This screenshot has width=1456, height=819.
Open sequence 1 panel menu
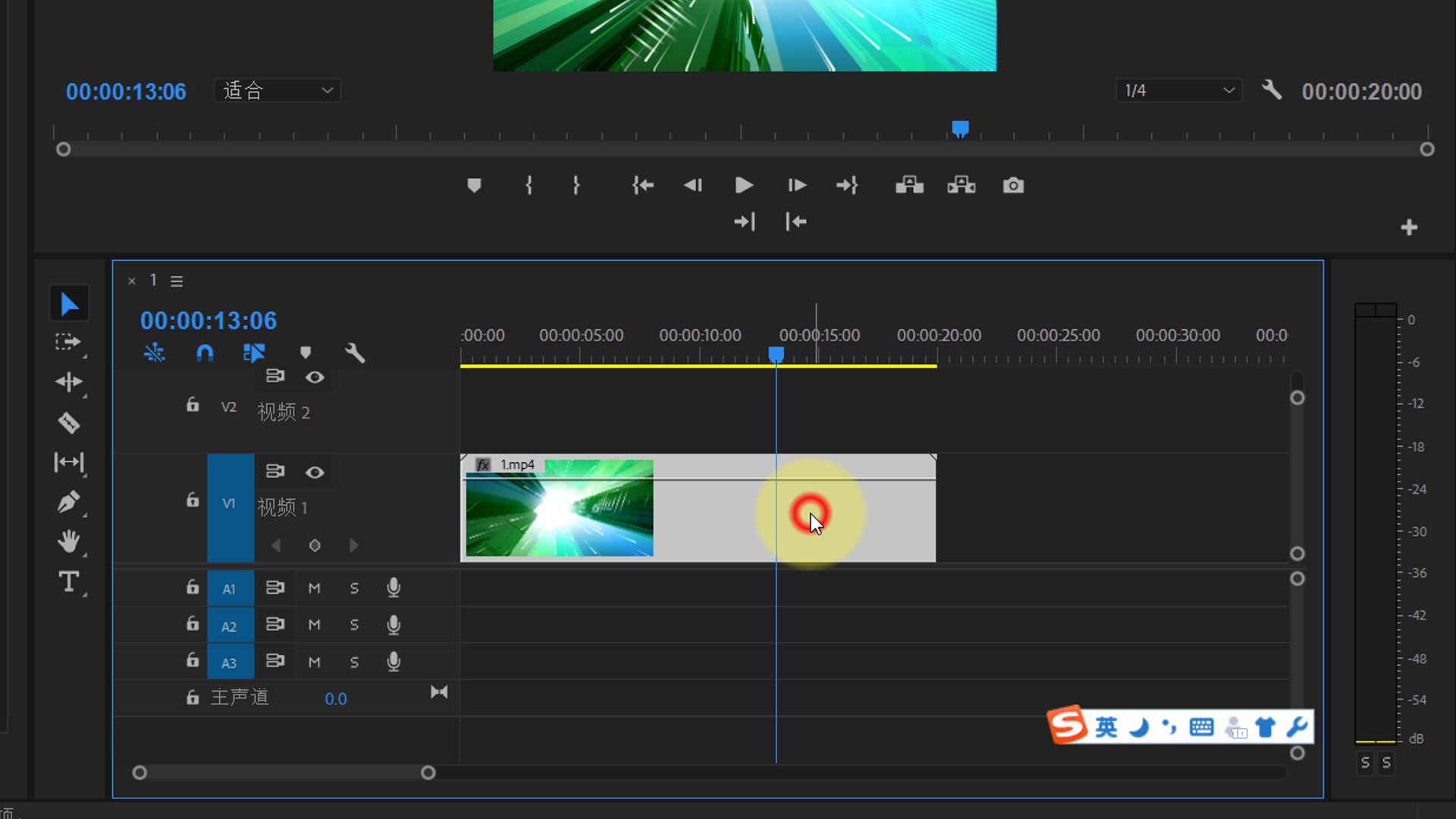(x=177, y=281)
